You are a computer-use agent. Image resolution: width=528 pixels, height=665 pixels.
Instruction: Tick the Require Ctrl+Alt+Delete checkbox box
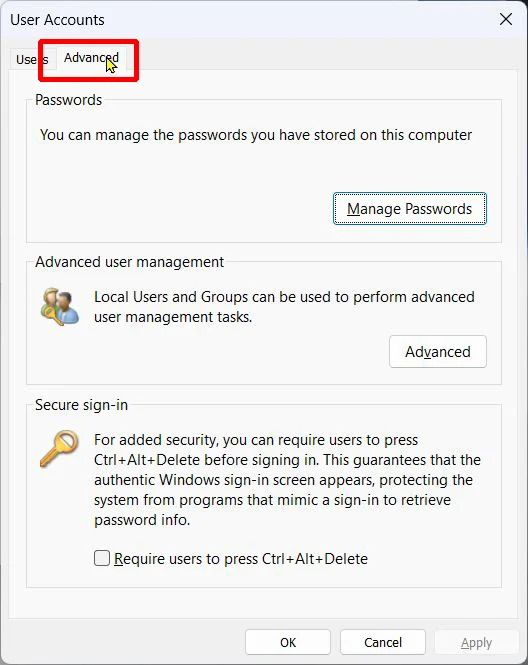pos(102,558)
